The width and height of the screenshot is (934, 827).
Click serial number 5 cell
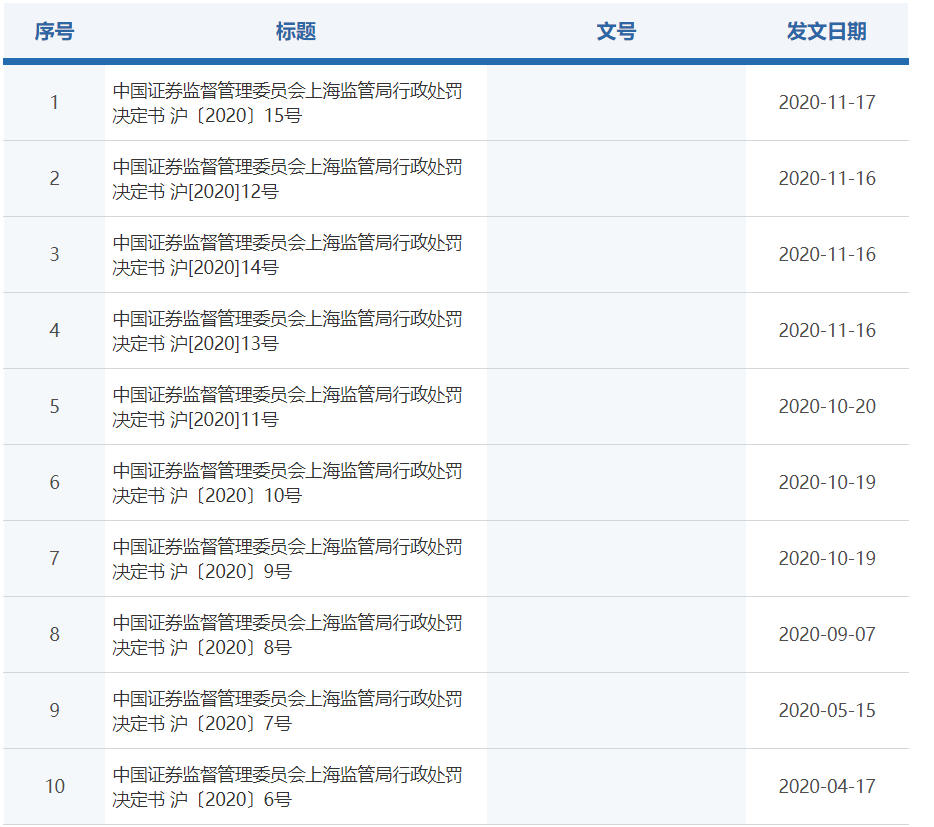pos(54,406)
